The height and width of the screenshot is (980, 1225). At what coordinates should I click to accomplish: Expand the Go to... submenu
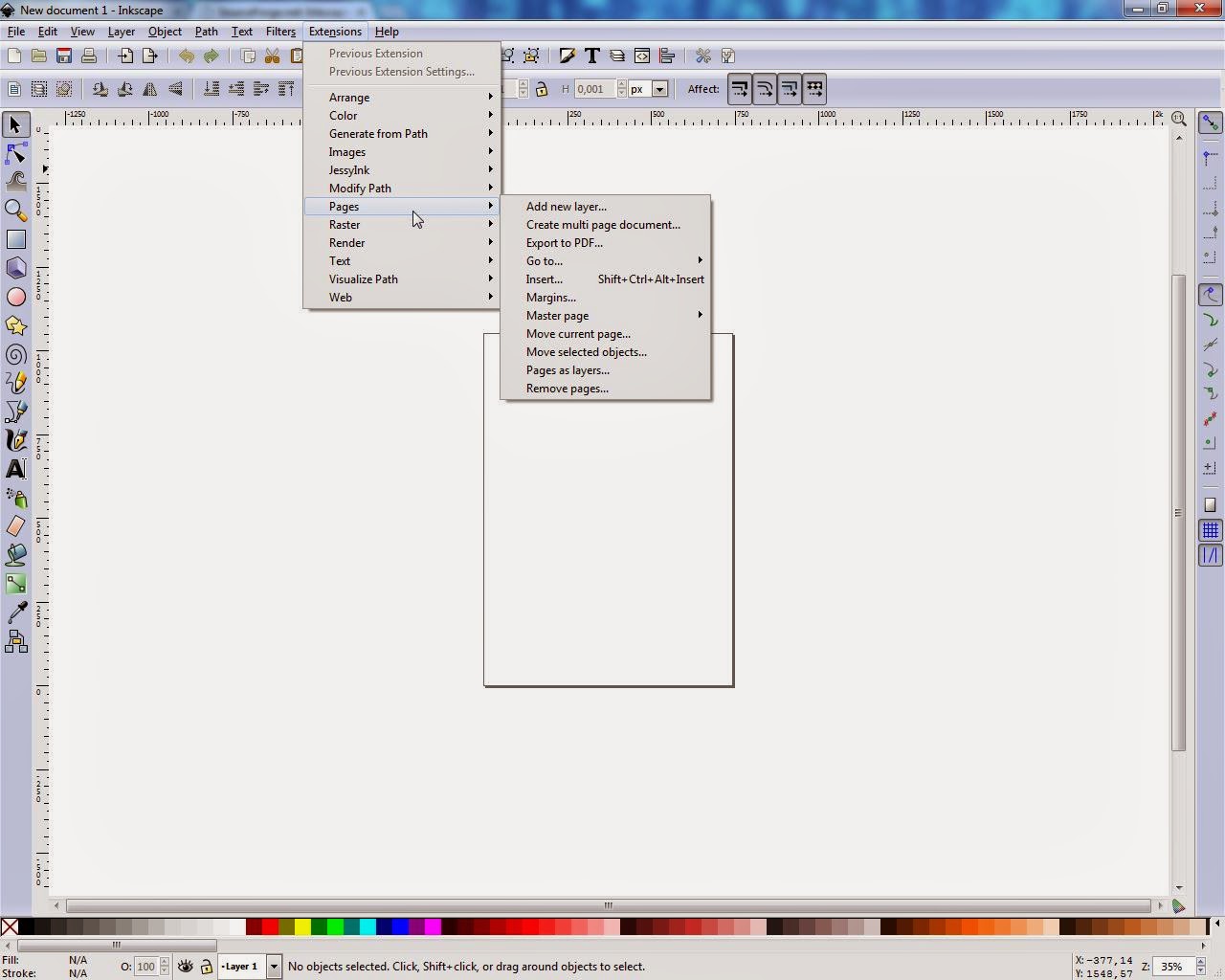606,261
